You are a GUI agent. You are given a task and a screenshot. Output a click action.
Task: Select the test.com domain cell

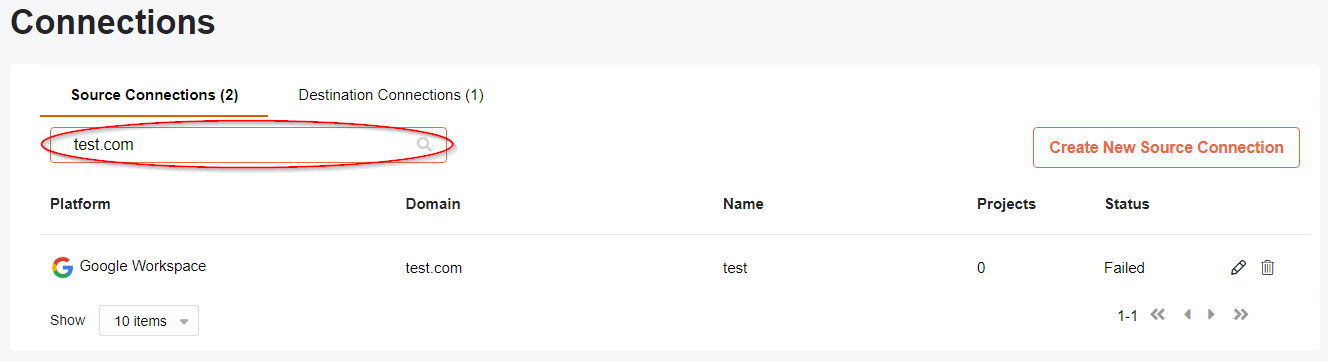click(434, 268)
